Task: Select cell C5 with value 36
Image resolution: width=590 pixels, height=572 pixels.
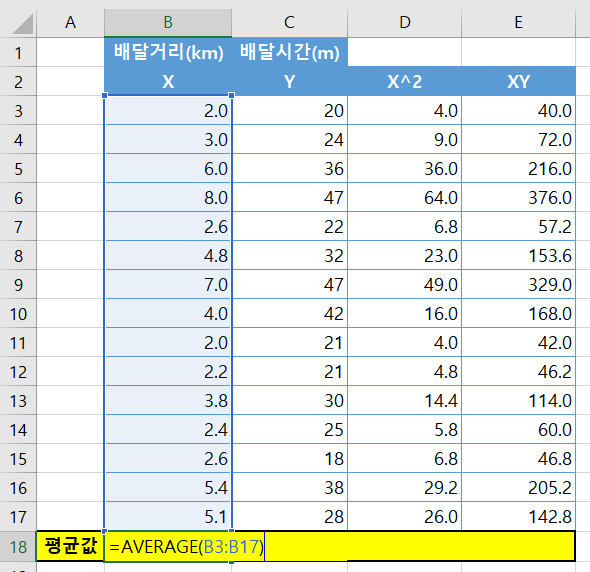Action: pos(289,168)
